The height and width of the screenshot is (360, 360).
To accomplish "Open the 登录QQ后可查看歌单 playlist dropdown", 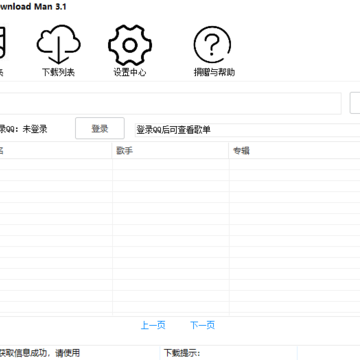I will coord(247,130).
